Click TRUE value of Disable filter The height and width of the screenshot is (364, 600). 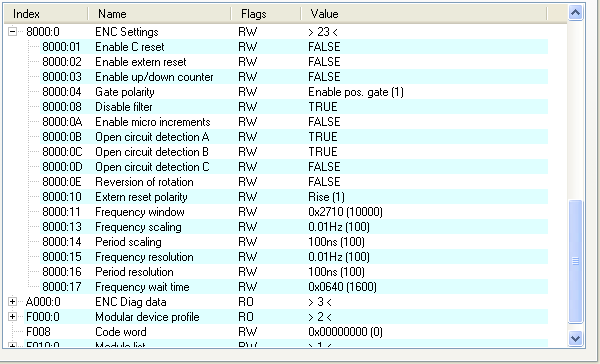(323, 107)
